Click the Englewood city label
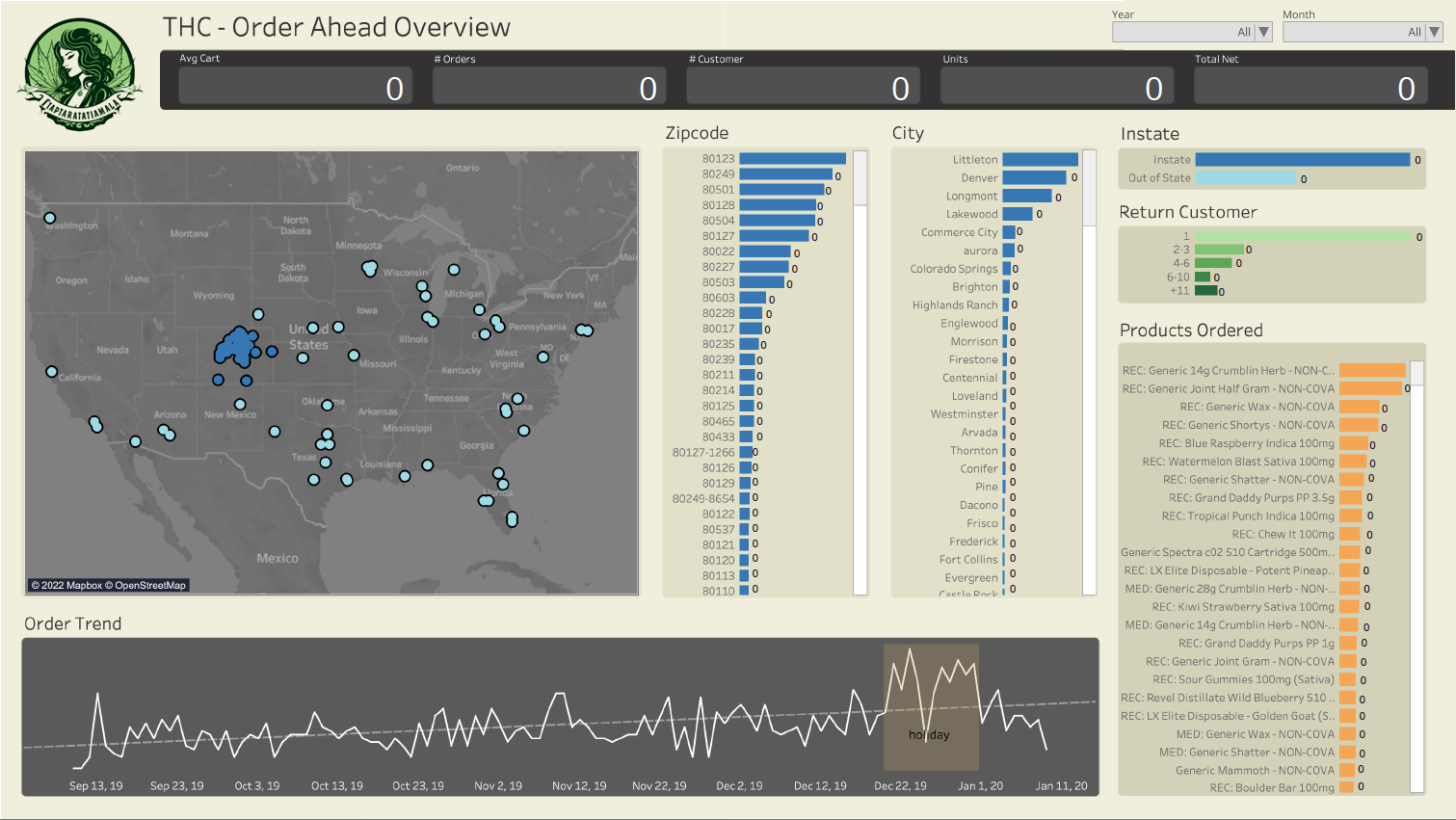 click(x=969, y=324)
